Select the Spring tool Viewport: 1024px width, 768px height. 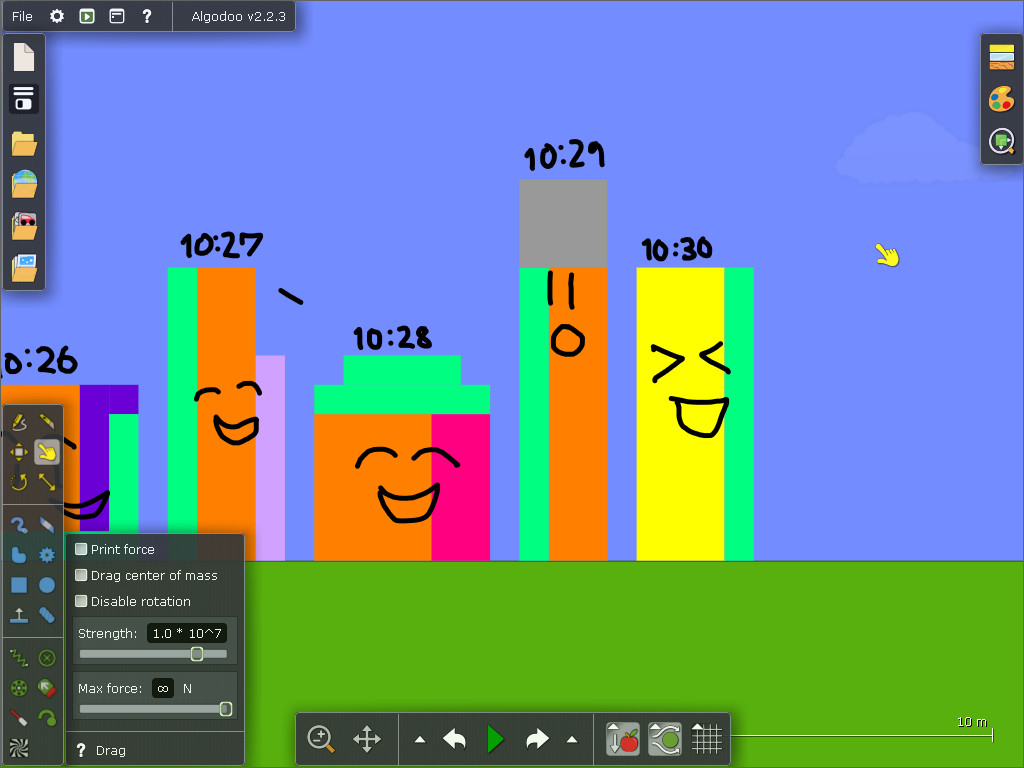(x=19, y=658)
